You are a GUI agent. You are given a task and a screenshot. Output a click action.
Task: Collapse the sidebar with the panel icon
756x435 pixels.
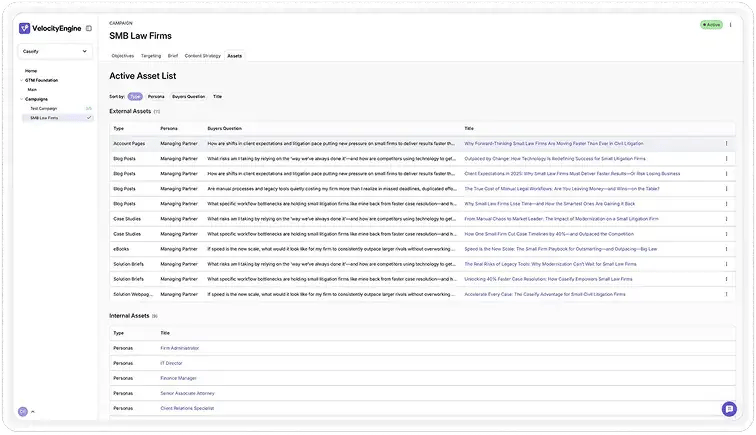[88, 28]
